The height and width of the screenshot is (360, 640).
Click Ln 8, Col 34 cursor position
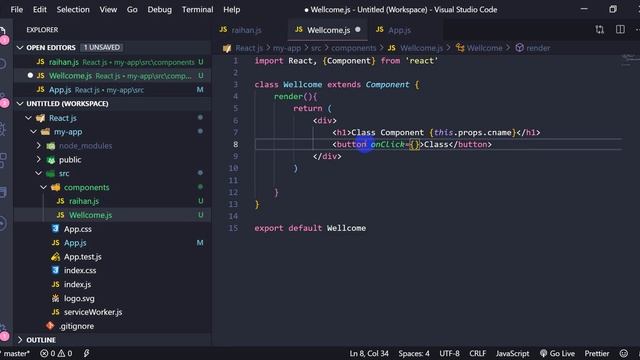coord(369,353)
